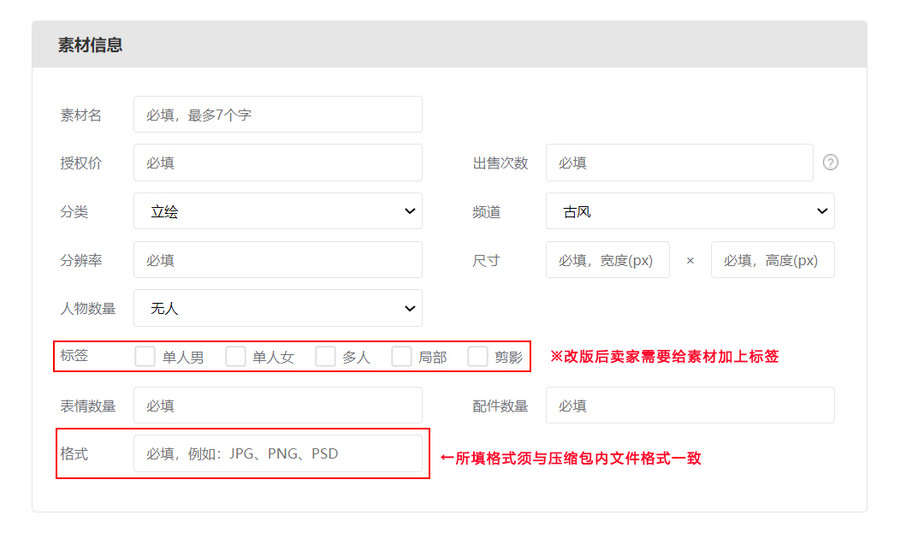The height and width of the screenshot is (533, 900).
Task: Click the 高度(px) size input
Action: tap(772, 260)
